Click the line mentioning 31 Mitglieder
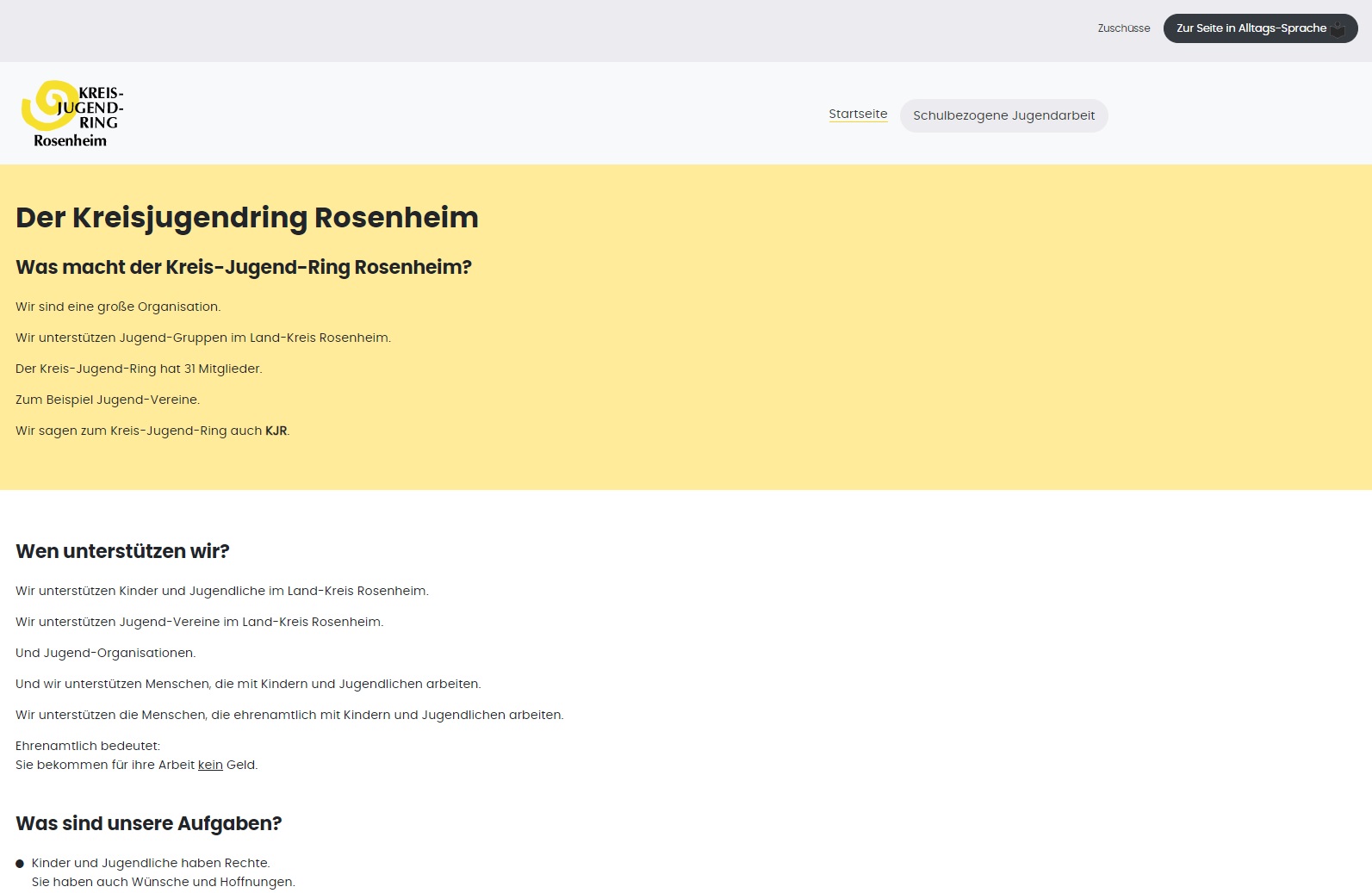The height and width of the screenshot is (893, 1372). [x=139, y=369]
